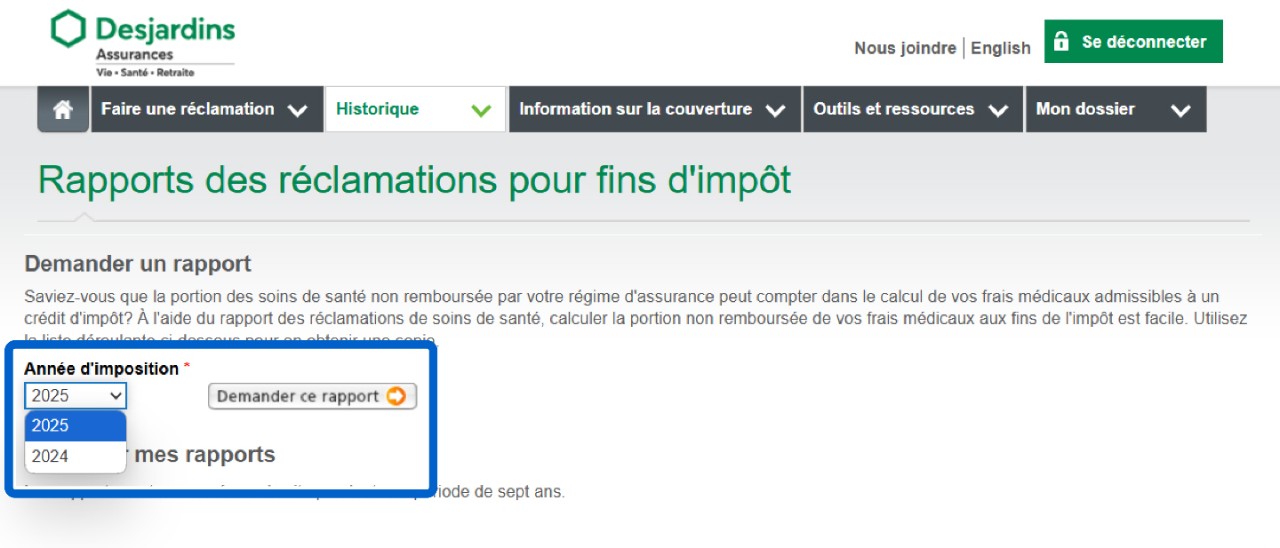Expand the Outils et ressources chevron
This screenshot has width=1280, height=548.
(x=997, y=111)
